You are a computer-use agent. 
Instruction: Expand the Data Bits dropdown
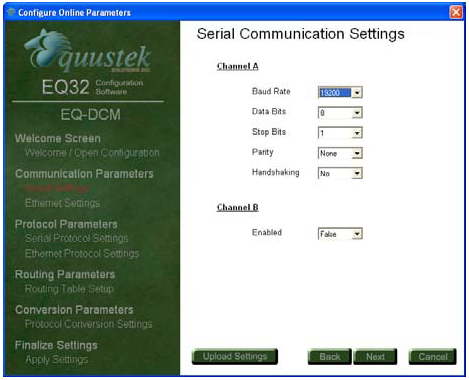tap(357, 113)
